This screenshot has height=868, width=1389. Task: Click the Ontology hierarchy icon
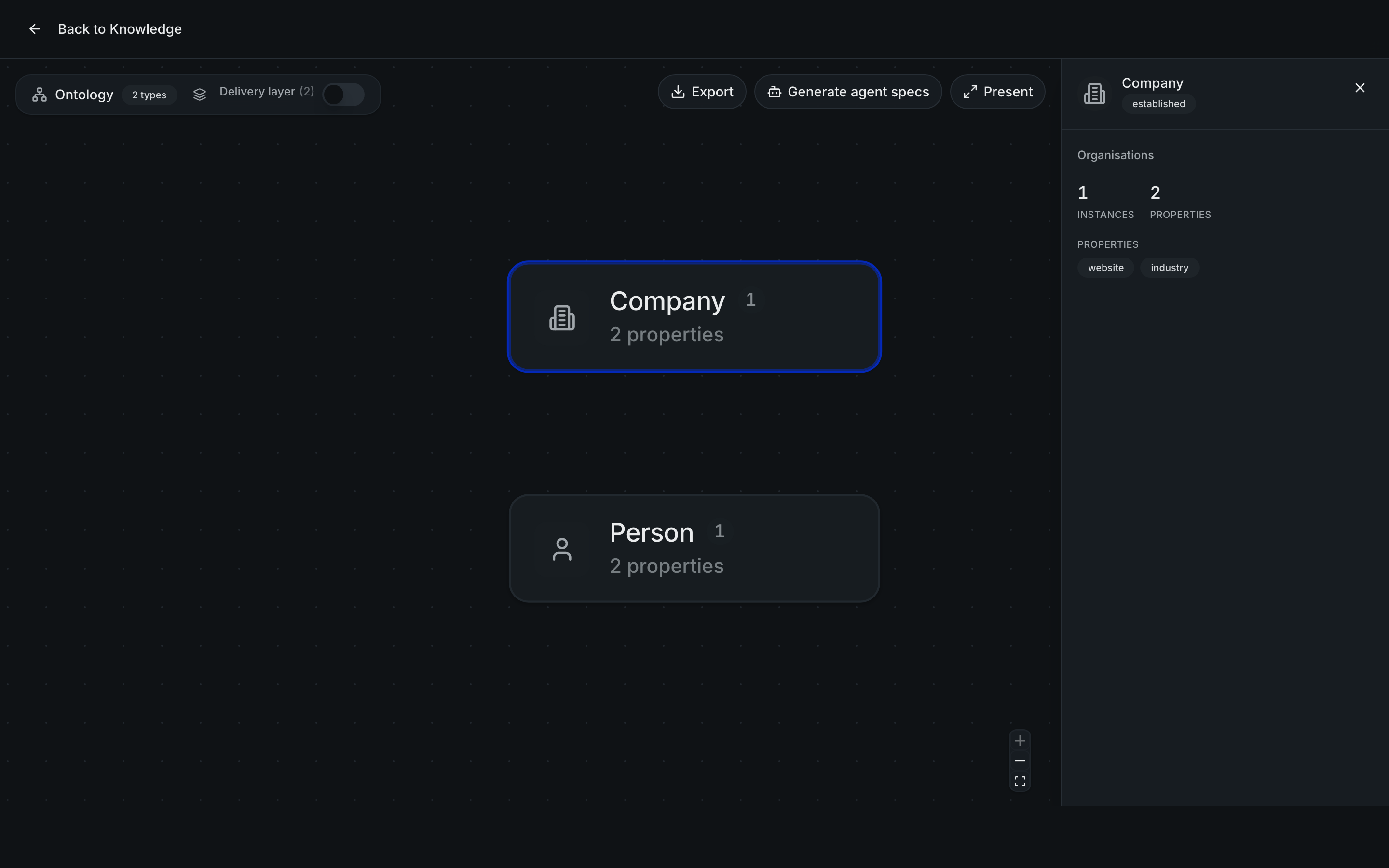pyautogui.click(x=40, y=95)
